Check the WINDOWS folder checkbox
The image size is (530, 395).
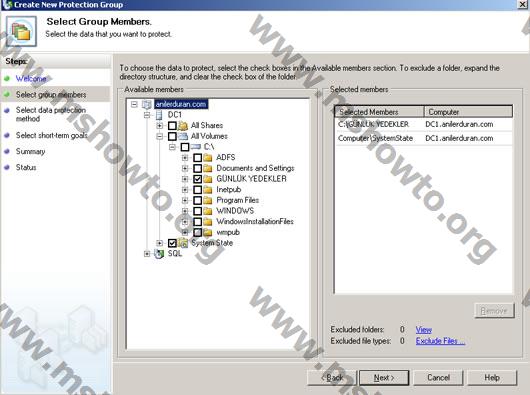tap(198, 211)
